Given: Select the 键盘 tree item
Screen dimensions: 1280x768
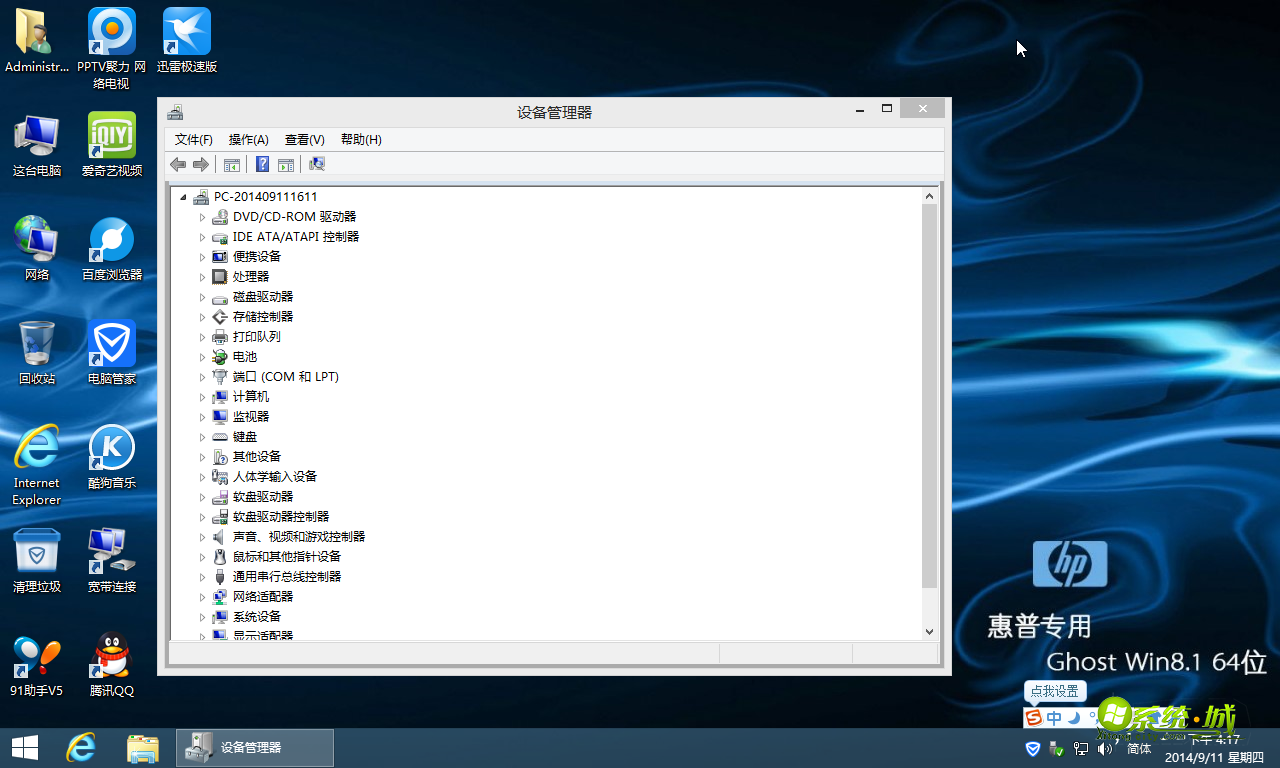Looking at the screenshot, I should coord(243,436).
